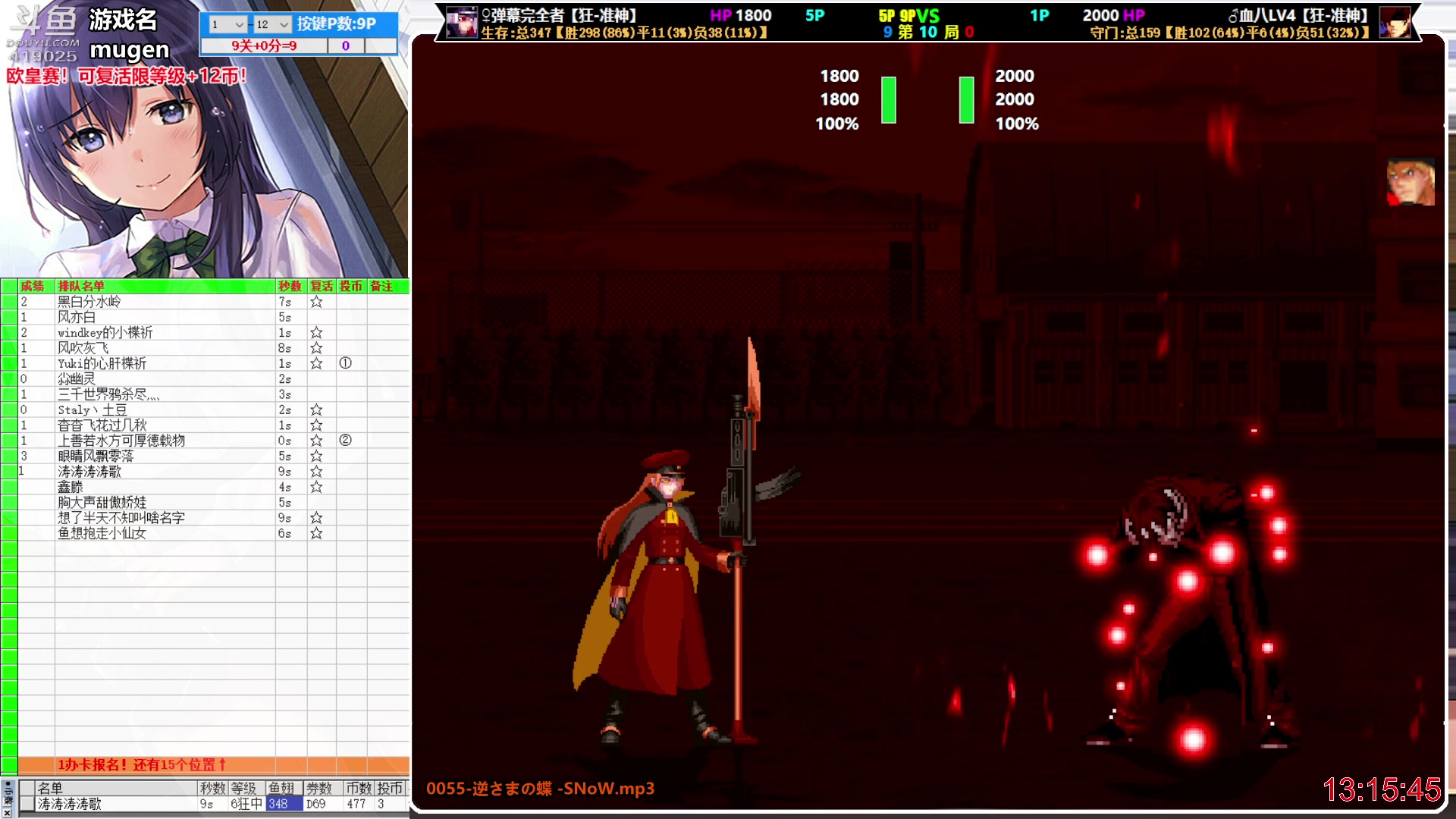The image size is (1456, 819).
Task: Click the 9关+0分=9 score field
Action: 264,46
